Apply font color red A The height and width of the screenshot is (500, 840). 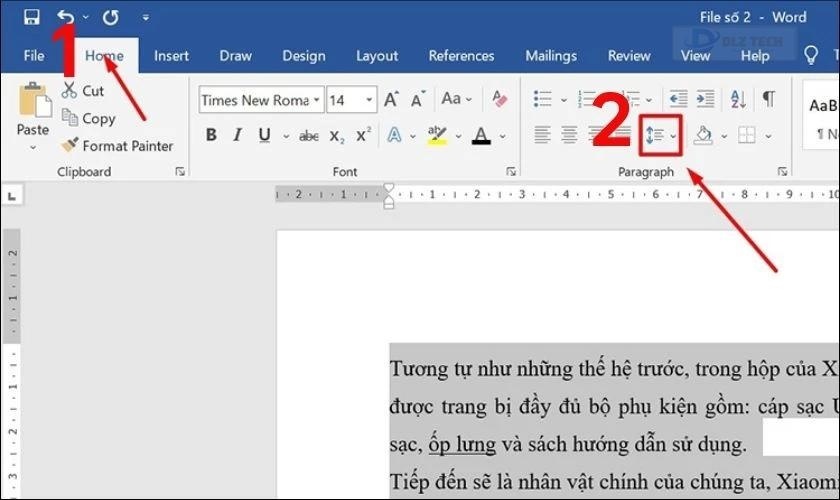(x=481, y=135)
